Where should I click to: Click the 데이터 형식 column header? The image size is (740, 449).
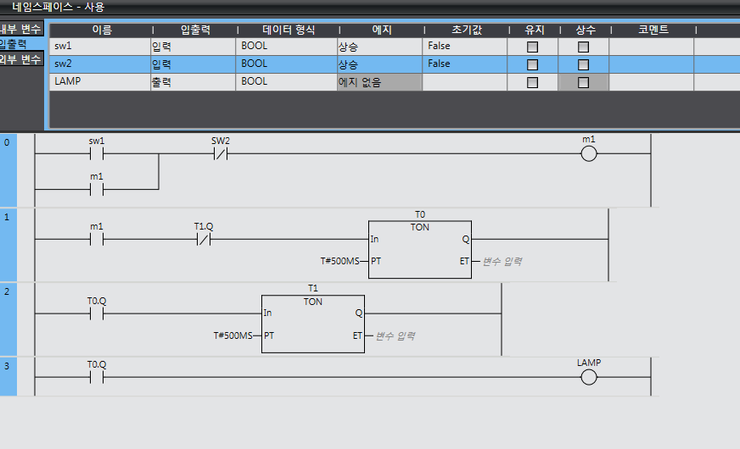[288, 30]
